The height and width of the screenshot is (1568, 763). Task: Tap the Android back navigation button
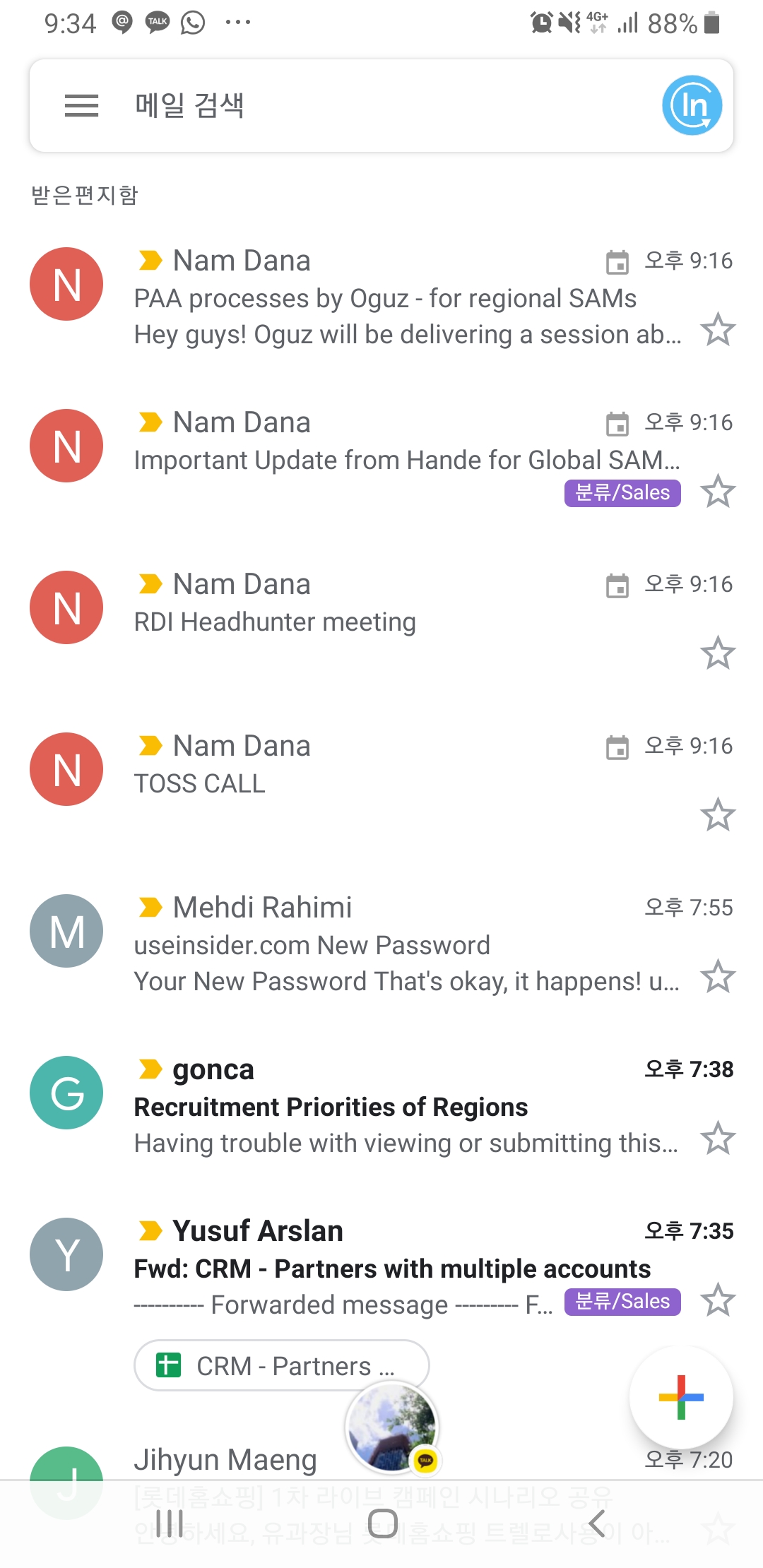(x=597, y=1524)
